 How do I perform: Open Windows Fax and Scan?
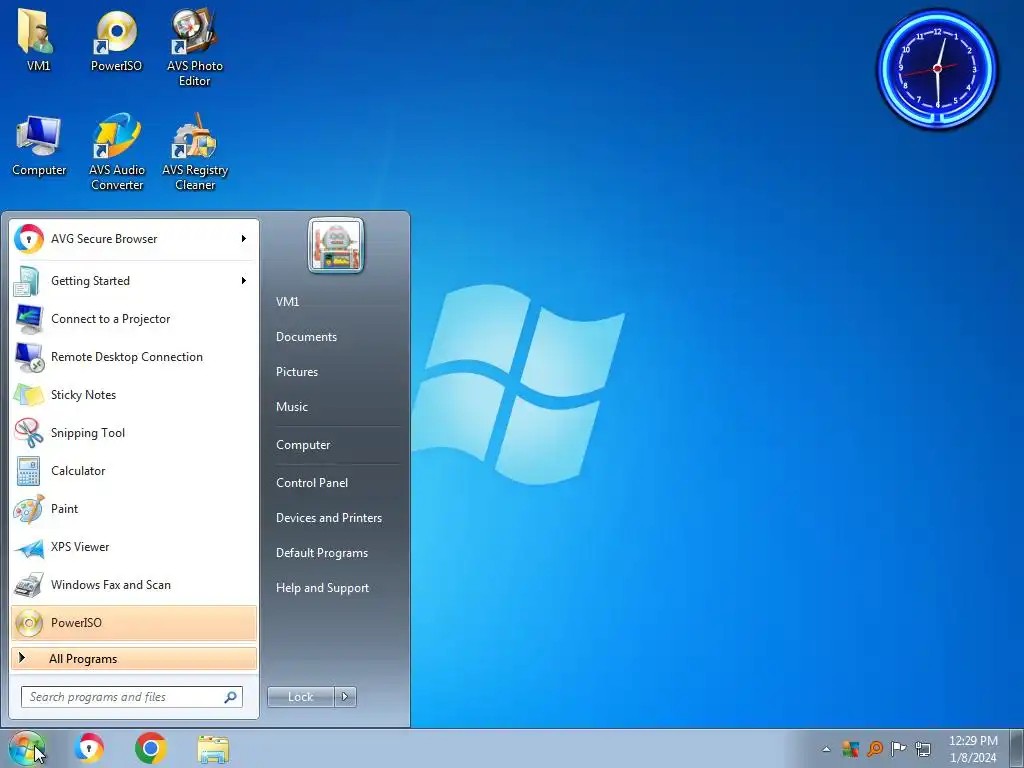(x=134, y=584)
